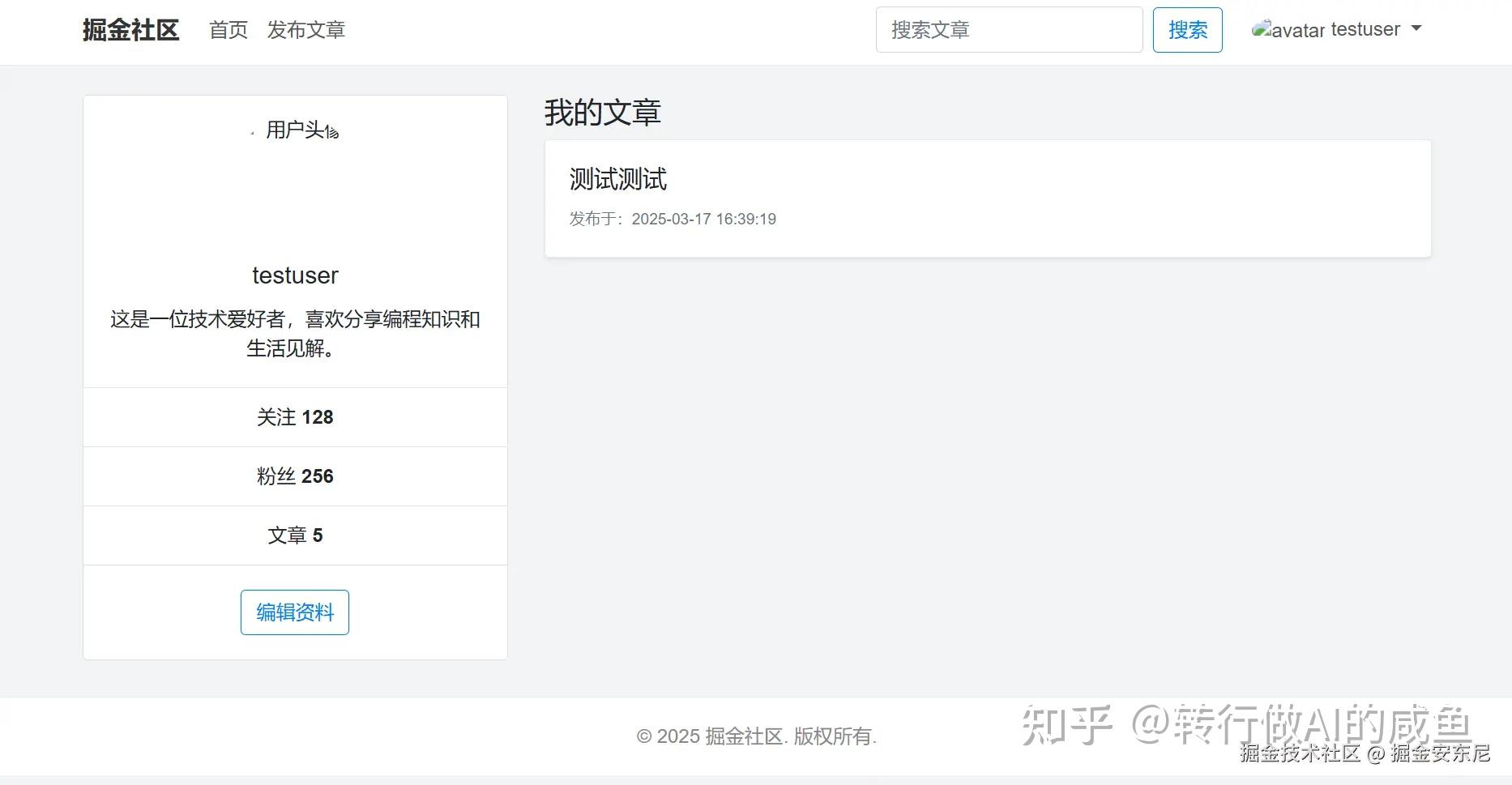
Task: Click the 发布于 2025-03-17 16:39:19 timestamp
Action: pyautogui.click(x=673, y=219)
